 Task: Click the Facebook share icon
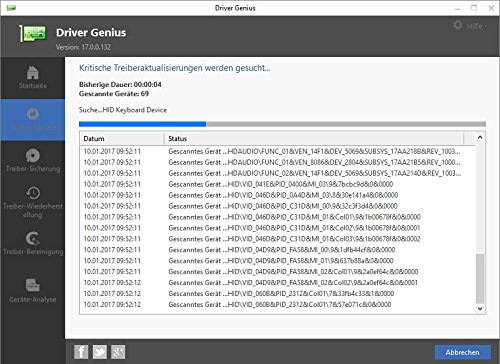(x=81, y=352)
